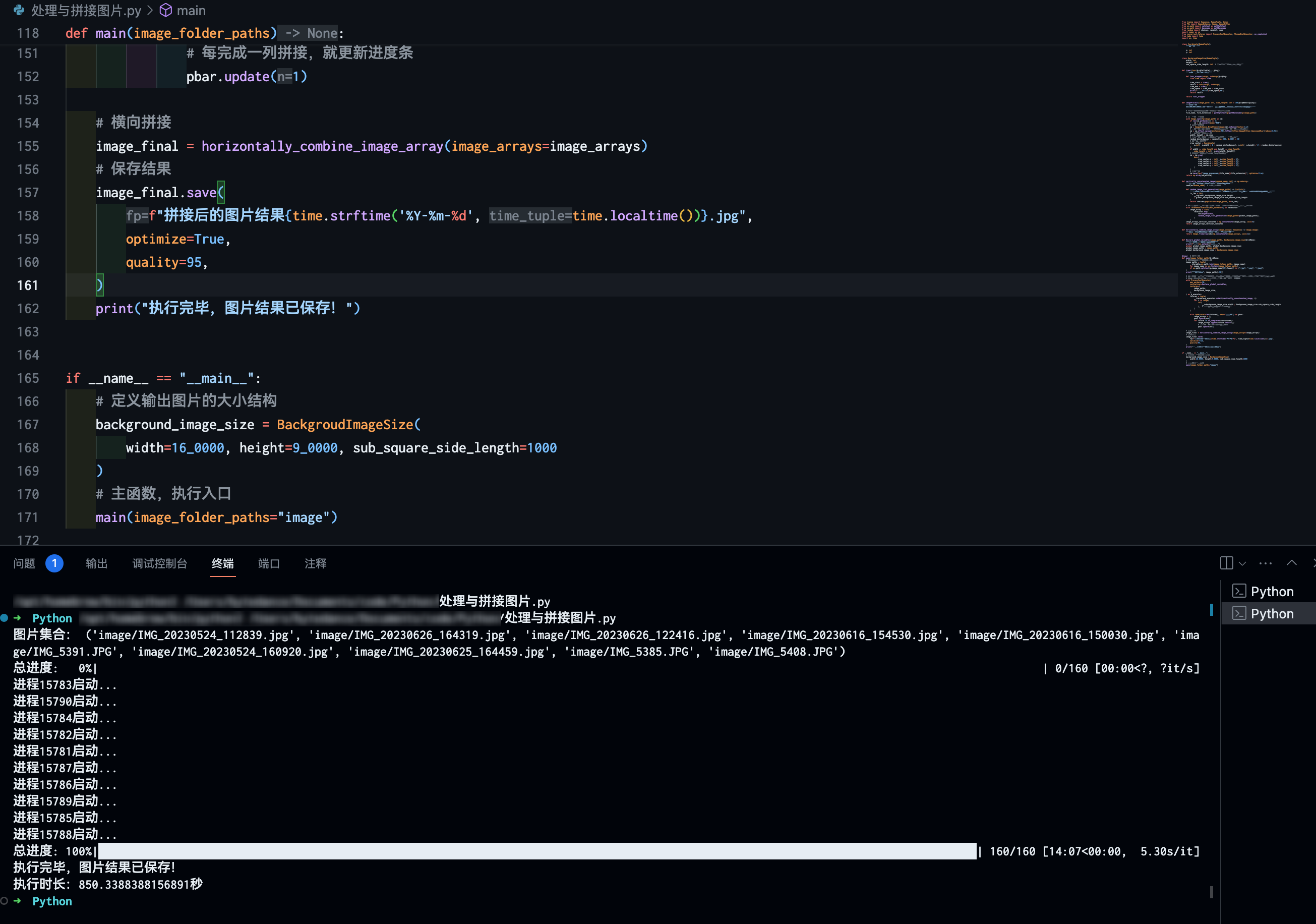This screenshot has width=1316, height=924.
Task: Click the second Python terminal's shell icon
Action: [x=1239, y=613]
